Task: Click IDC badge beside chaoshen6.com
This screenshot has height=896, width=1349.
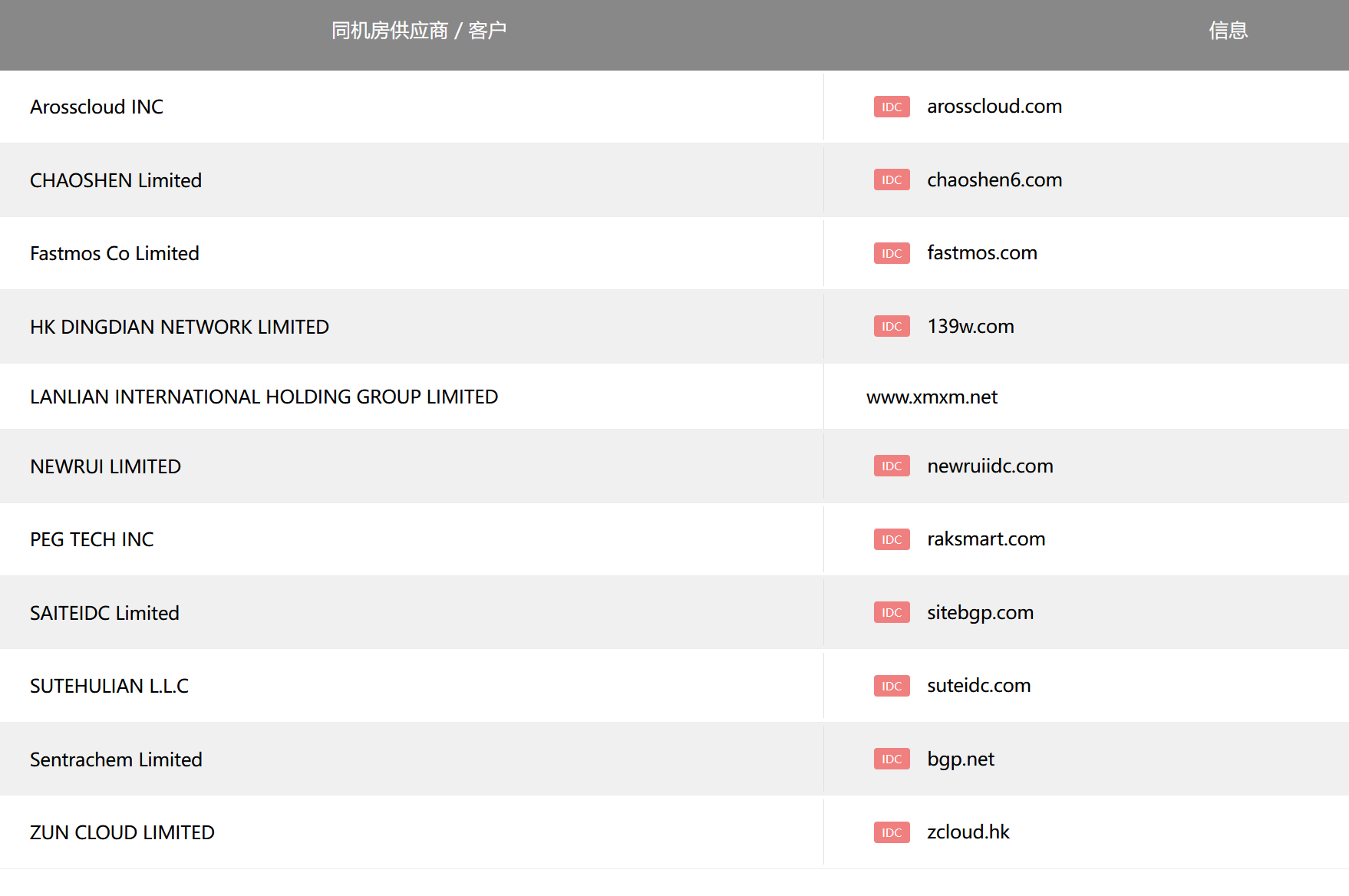Action: (x=892, y=180)
